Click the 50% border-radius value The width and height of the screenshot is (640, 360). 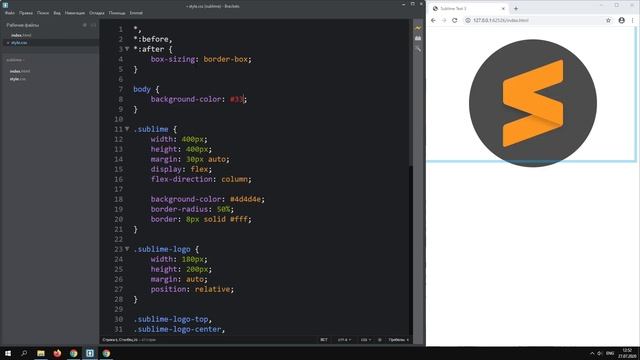point(223,209)
